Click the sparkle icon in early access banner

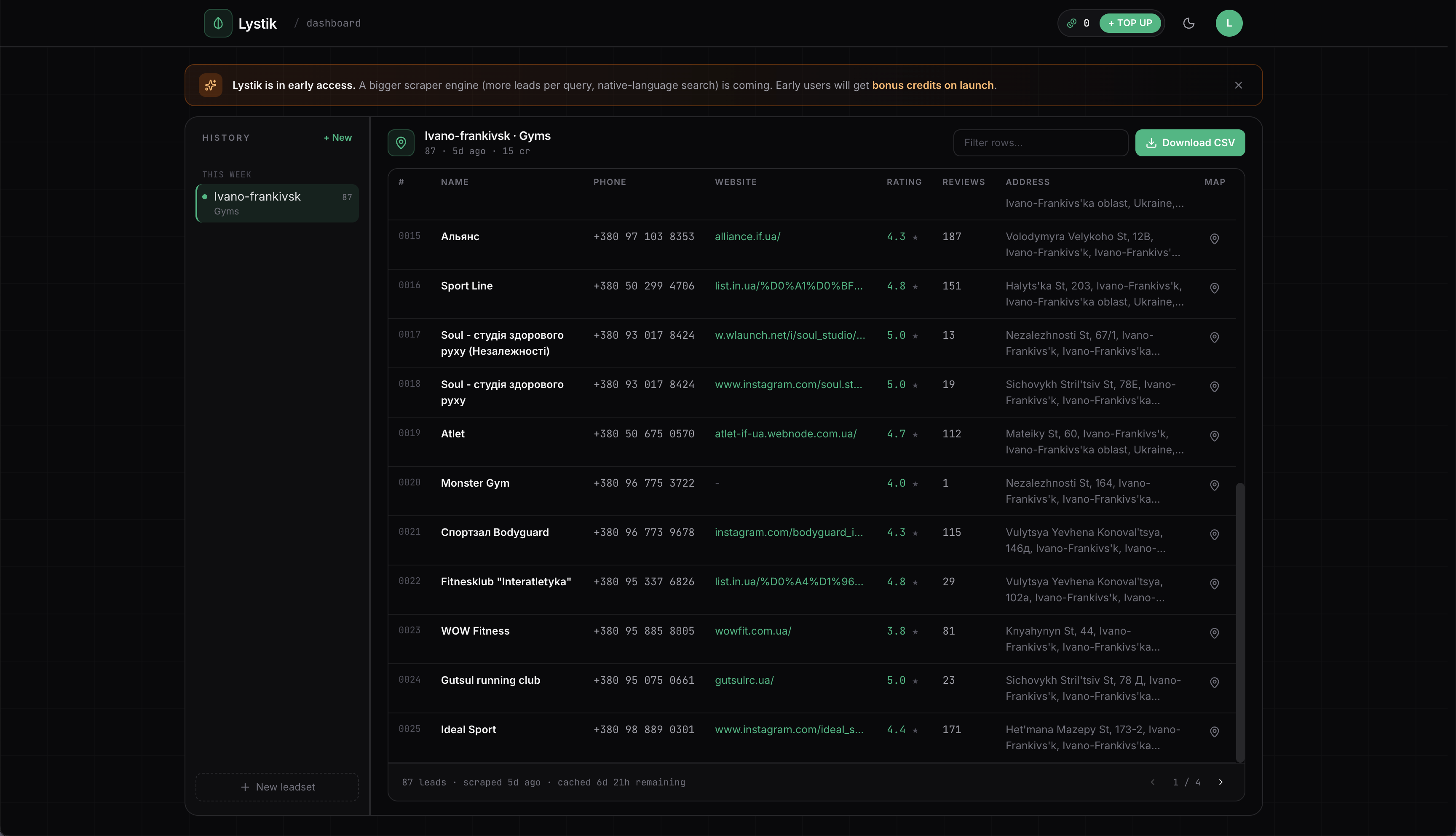(x=211, y=85)
